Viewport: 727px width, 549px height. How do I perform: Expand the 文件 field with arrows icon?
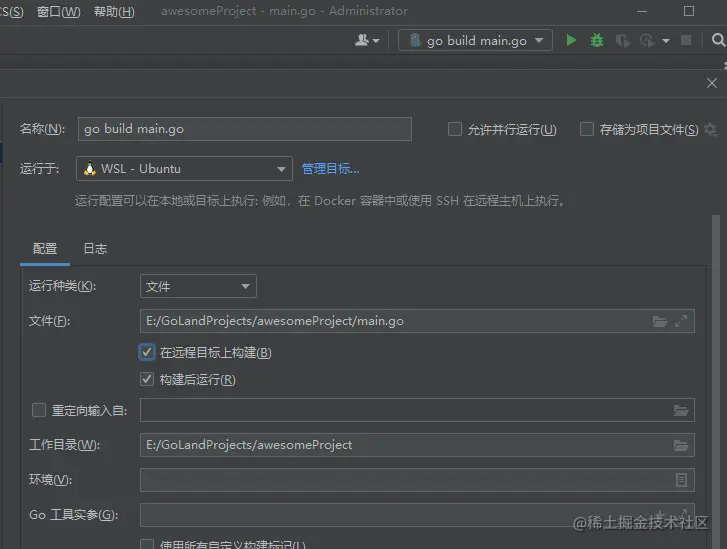(x=681, y=321)
